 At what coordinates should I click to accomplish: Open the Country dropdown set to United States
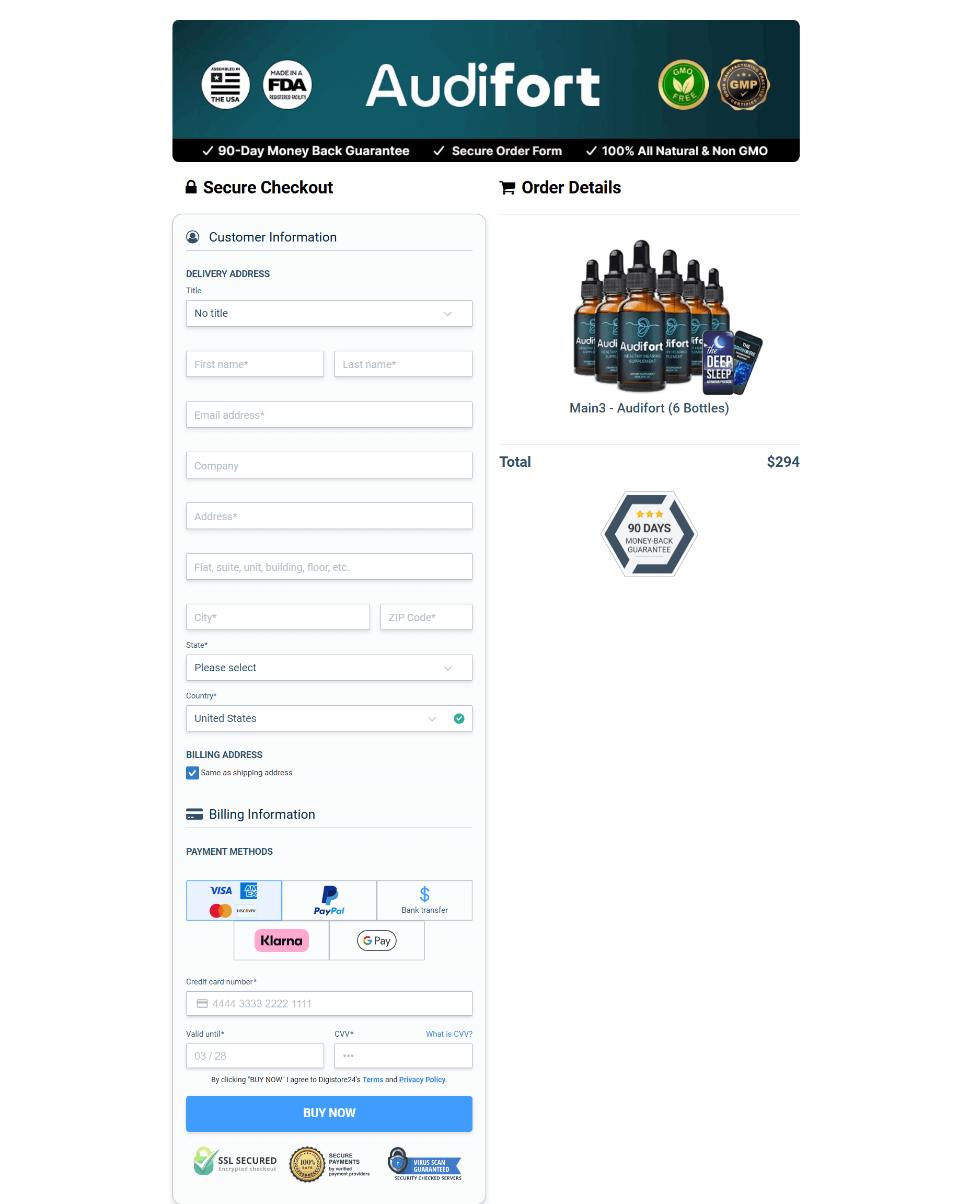click(316, 718)
